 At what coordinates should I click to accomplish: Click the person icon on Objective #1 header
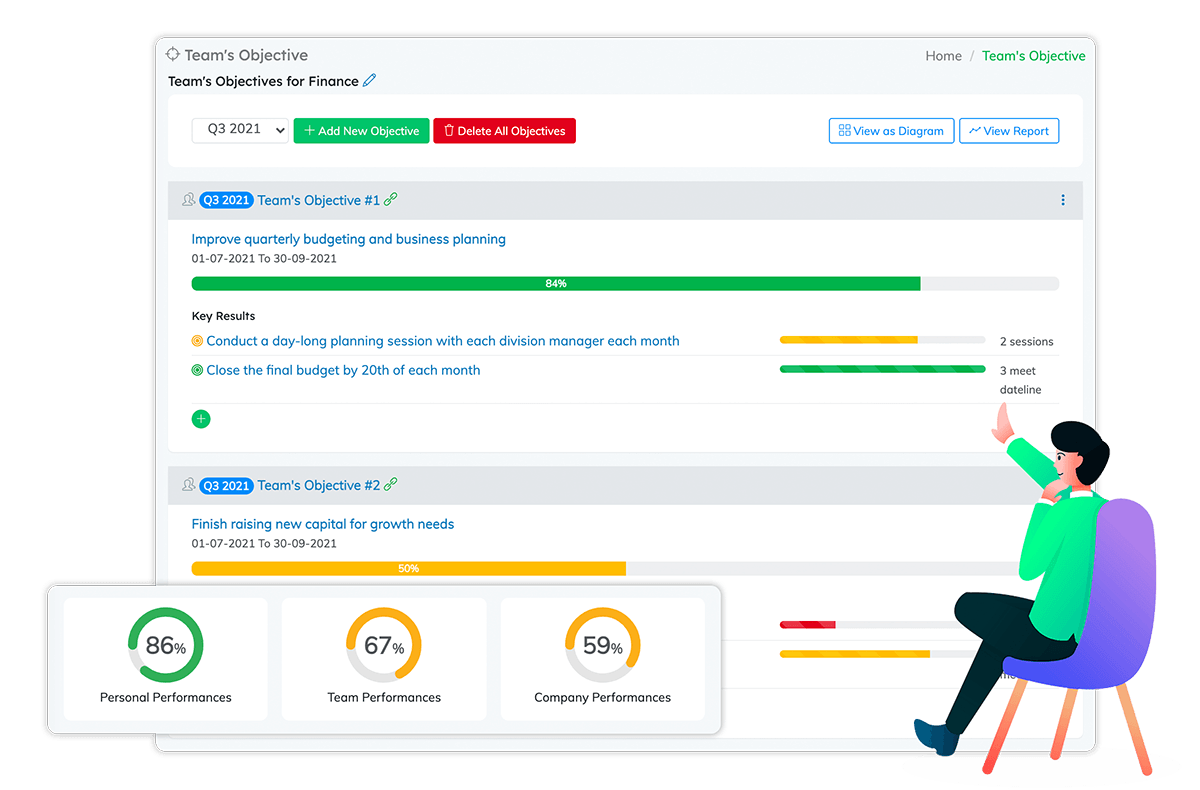tap(188, 199)
